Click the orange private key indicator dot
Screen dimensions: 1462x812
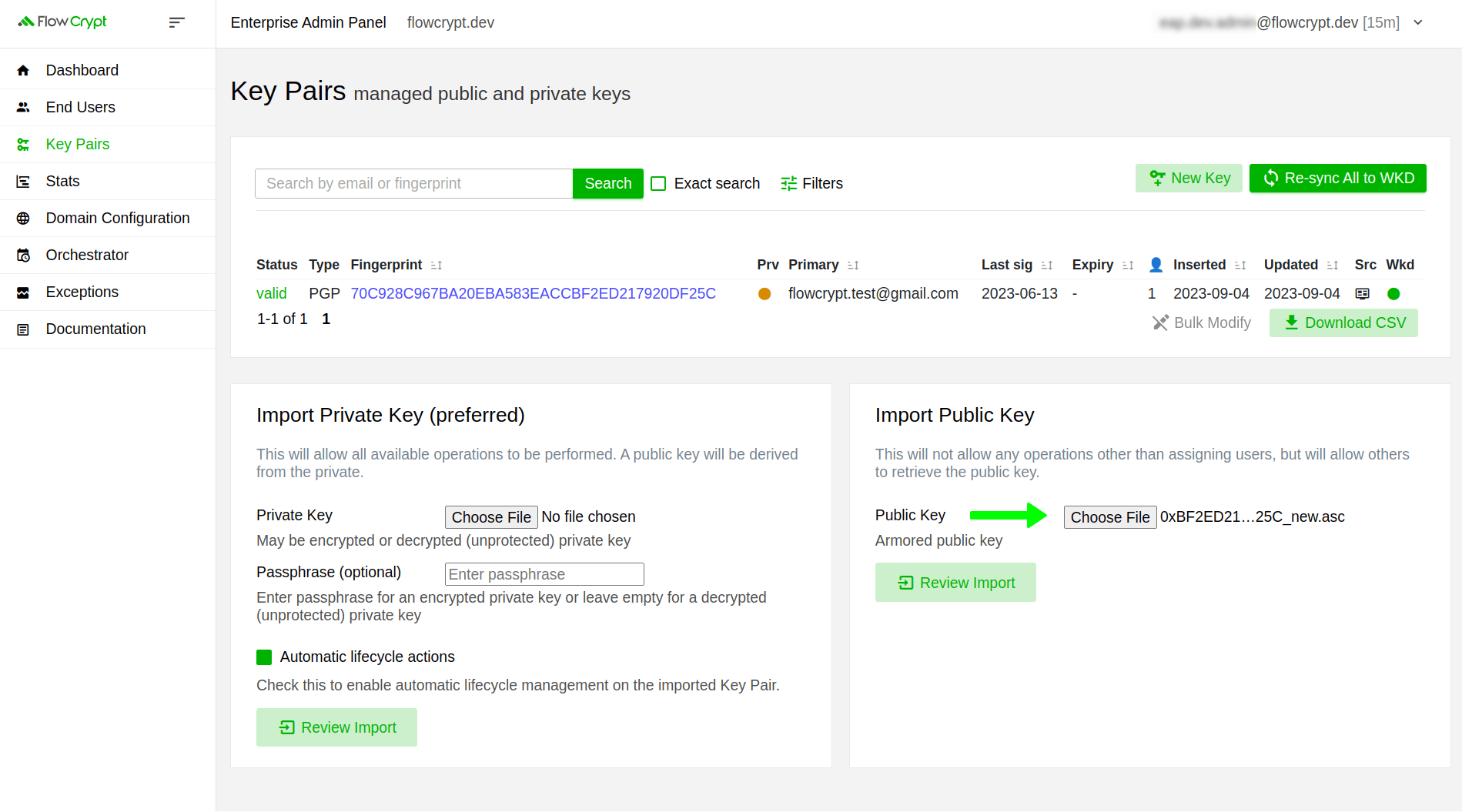tap(764, 293)
